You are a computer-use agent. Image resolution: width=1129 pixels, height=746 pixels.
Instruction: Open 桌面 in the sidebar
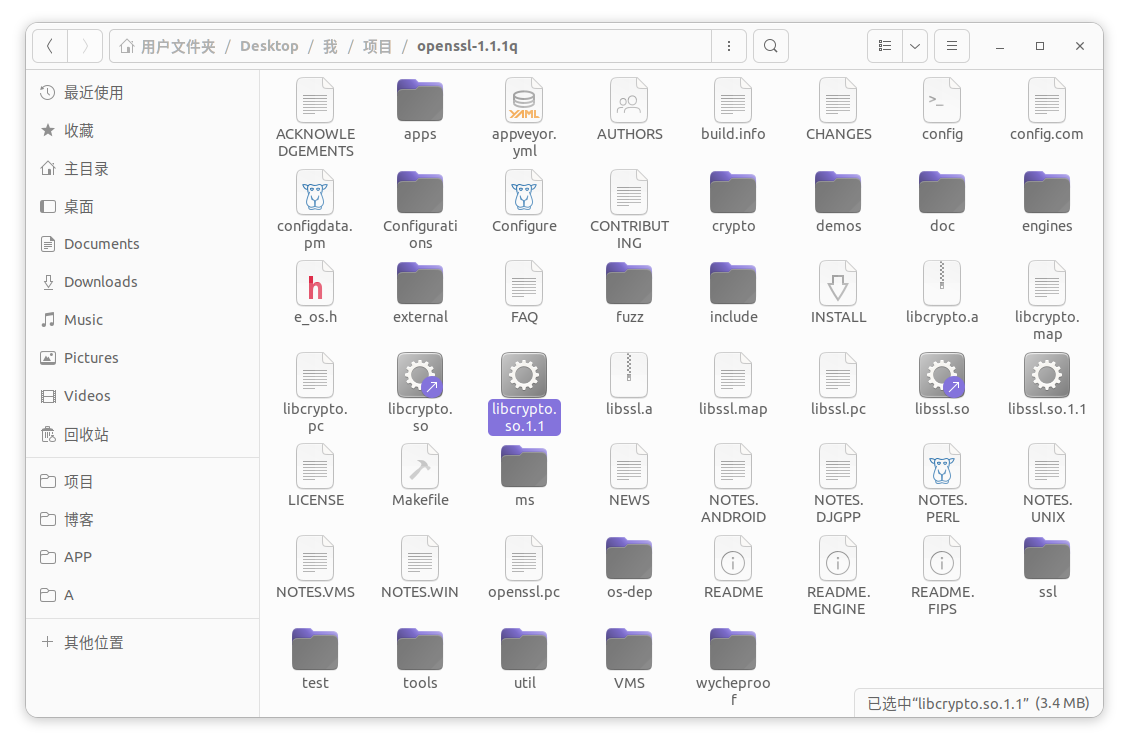143,207
